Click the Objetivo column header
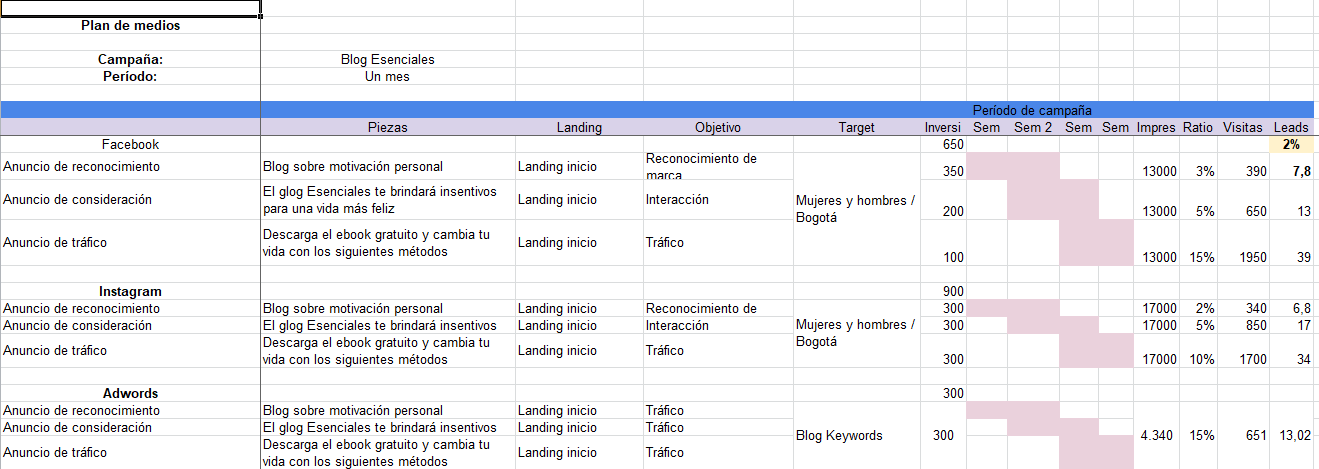Viewport: 1319px width, 469px height. tap(717, 128)
